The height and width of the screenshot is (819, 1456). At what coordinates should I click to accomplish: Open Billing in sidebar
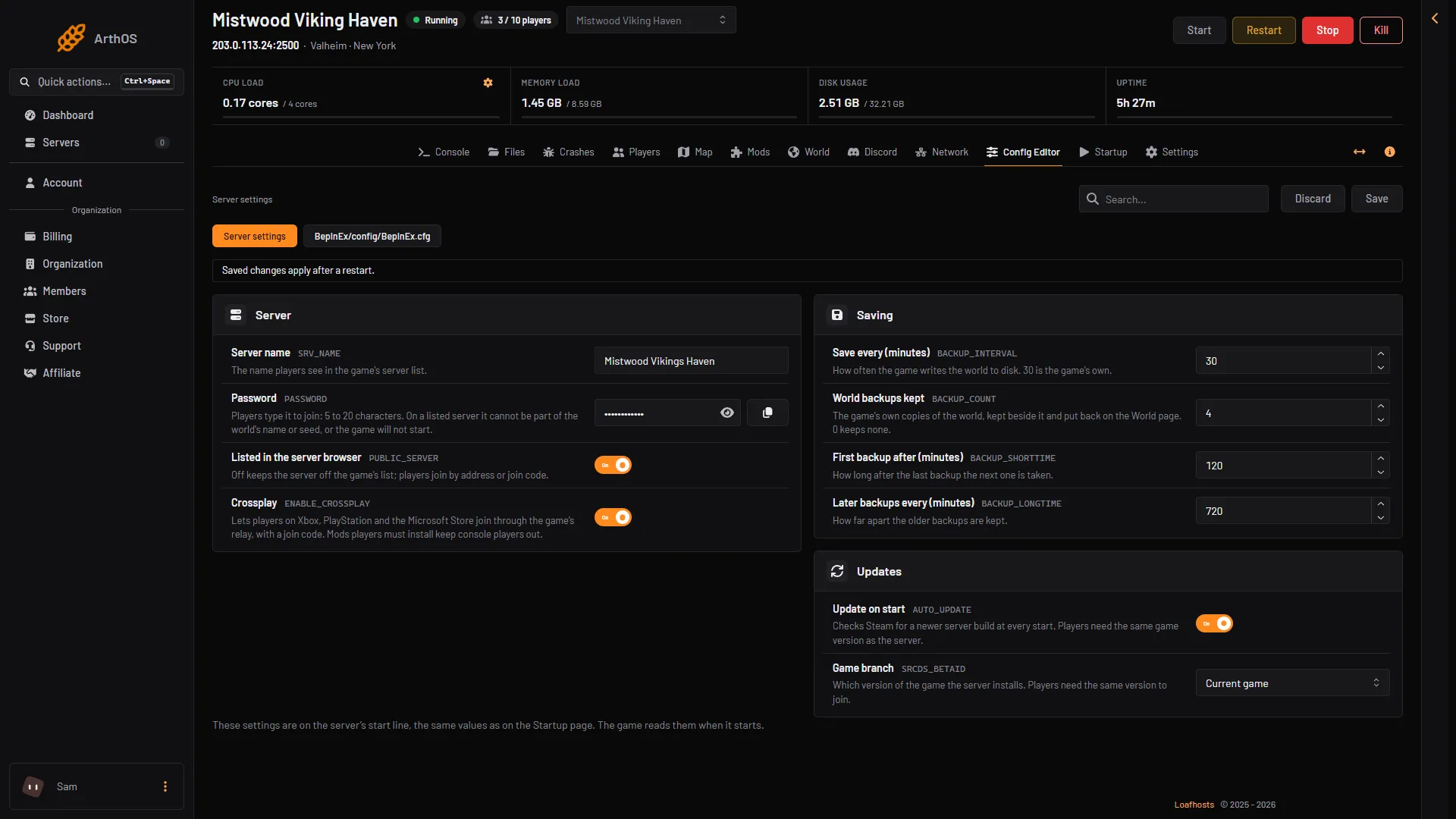pos(96,237)
